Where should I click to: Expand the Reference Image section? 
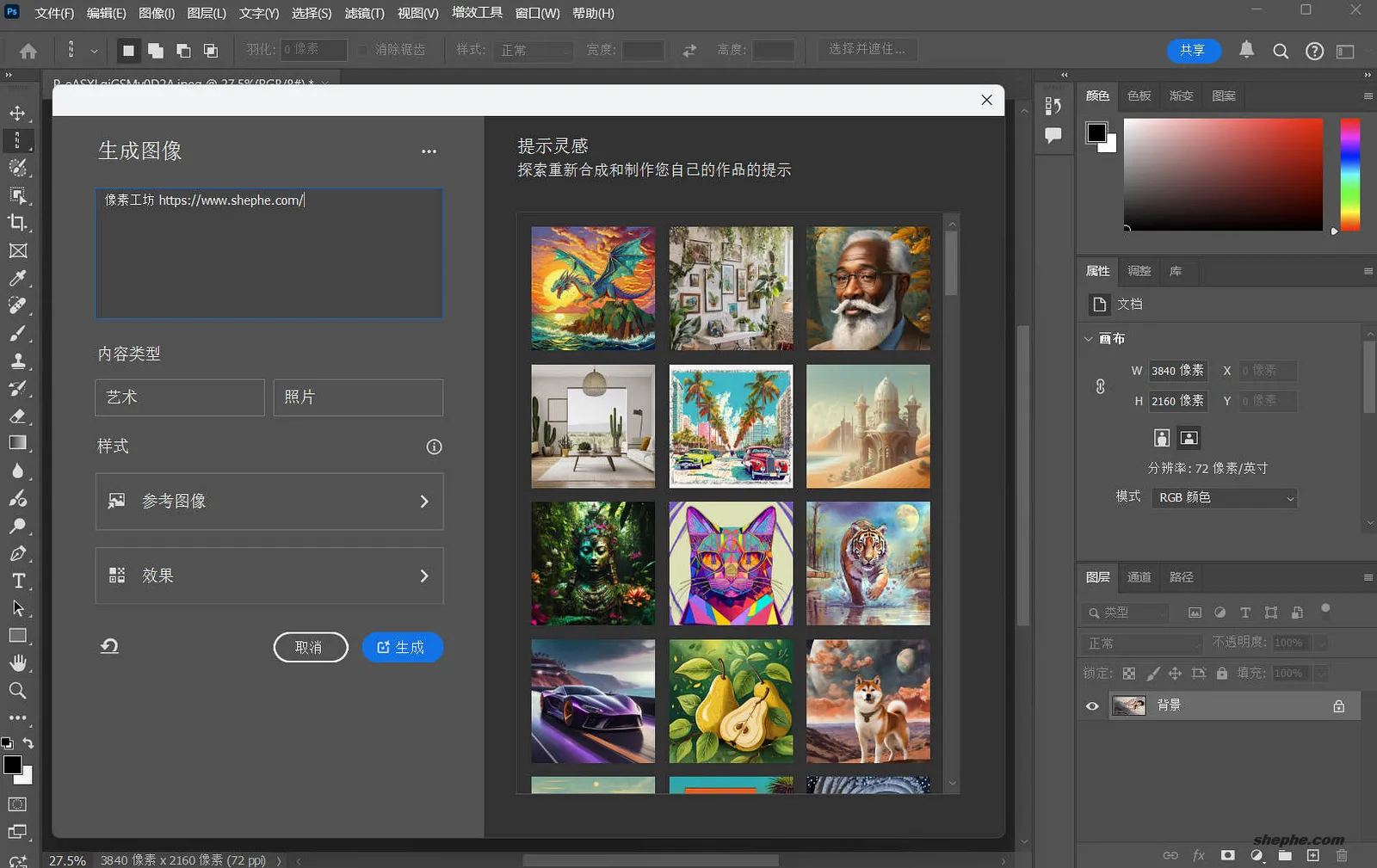coord(269,502)
